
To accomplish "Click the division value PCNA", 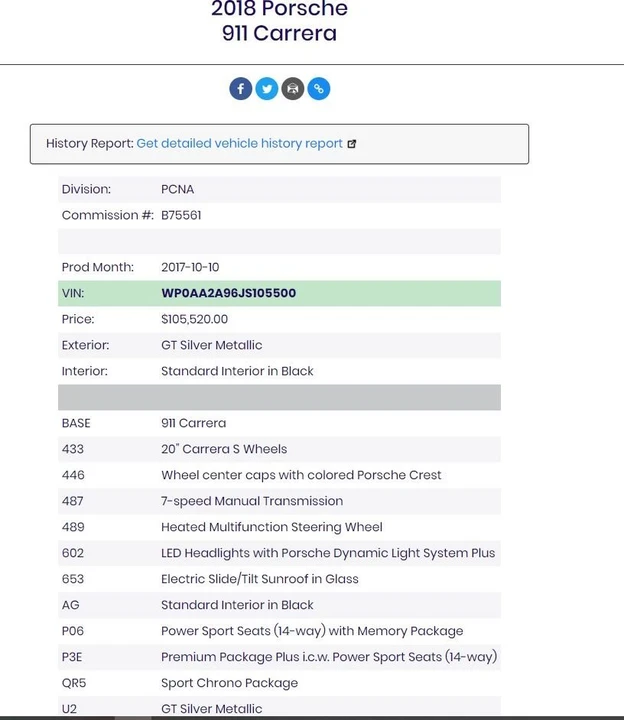I will coord(177,189).
